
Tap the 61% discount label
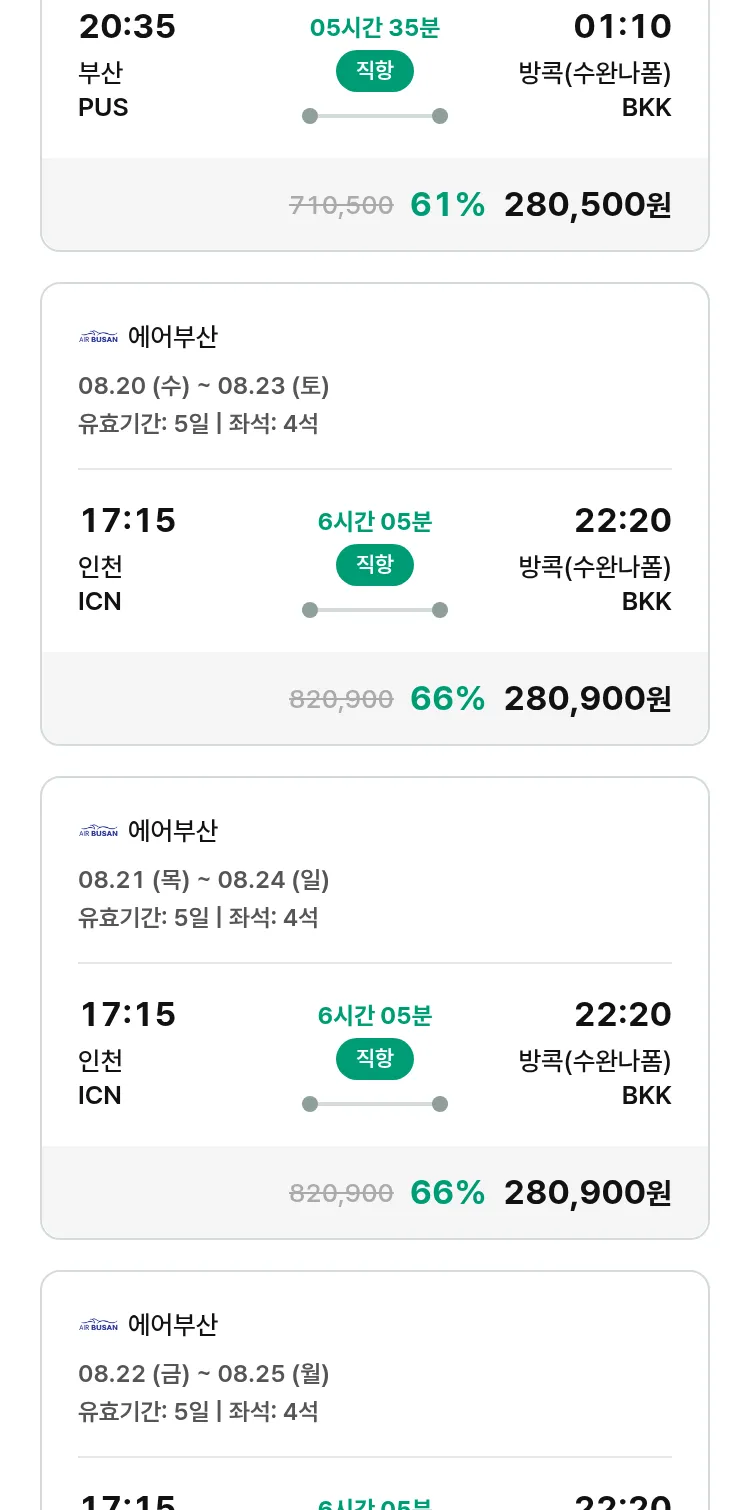(447, 205)
